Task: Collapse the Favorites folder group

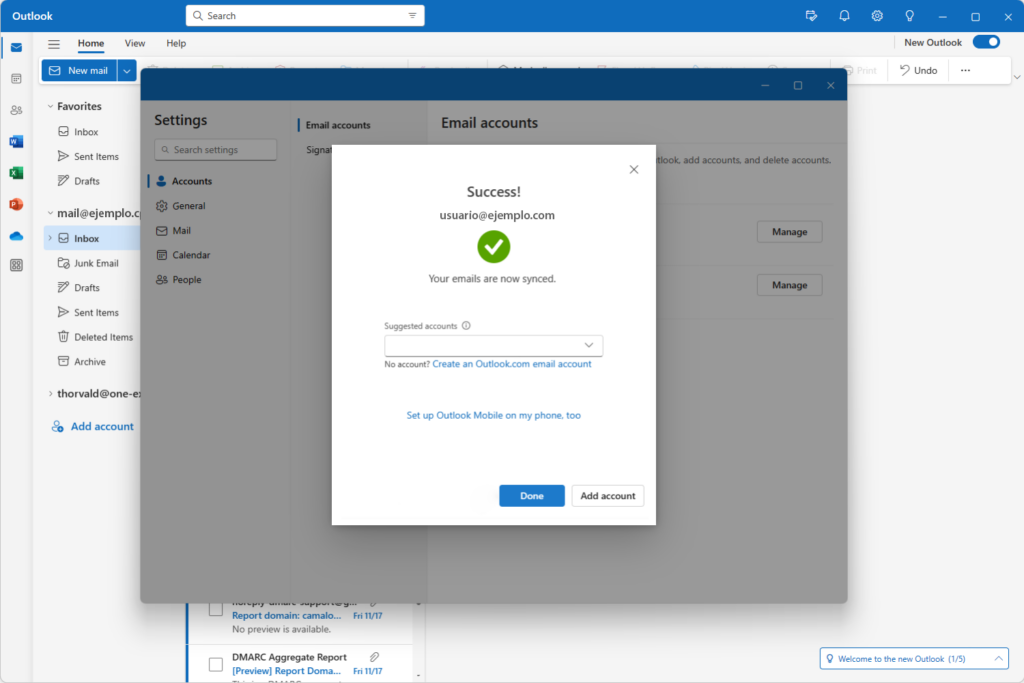Action: click(x=50, y=106)
